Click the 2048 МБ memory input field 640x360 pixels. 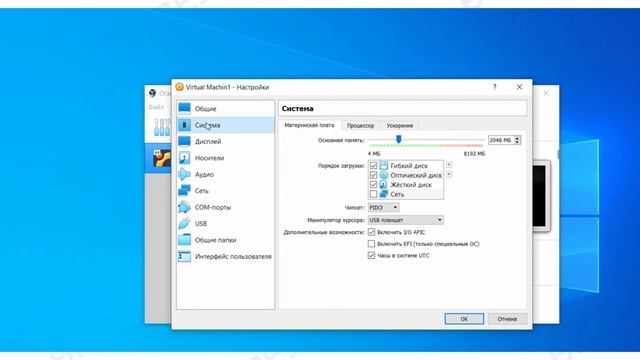[501, 140]
